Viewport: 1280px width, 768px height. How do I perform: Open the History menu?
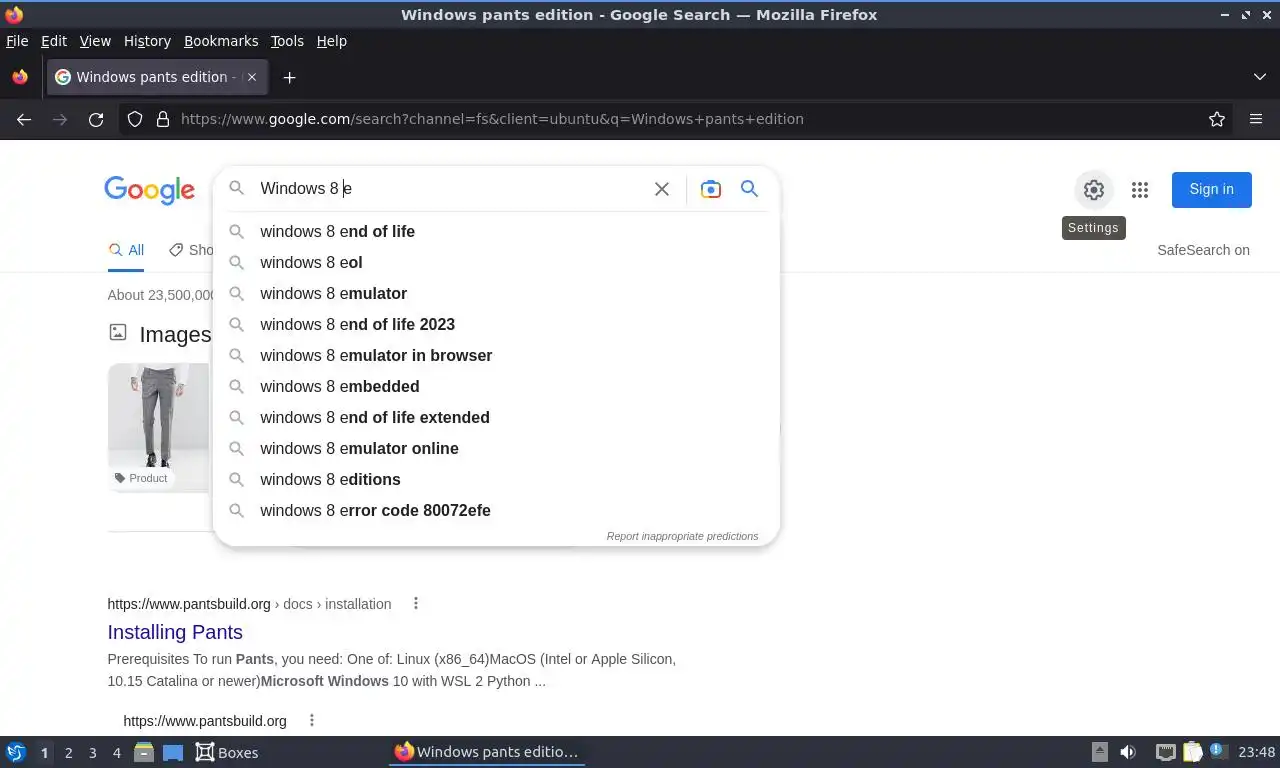pyautogui.click(x=147, y=41)
